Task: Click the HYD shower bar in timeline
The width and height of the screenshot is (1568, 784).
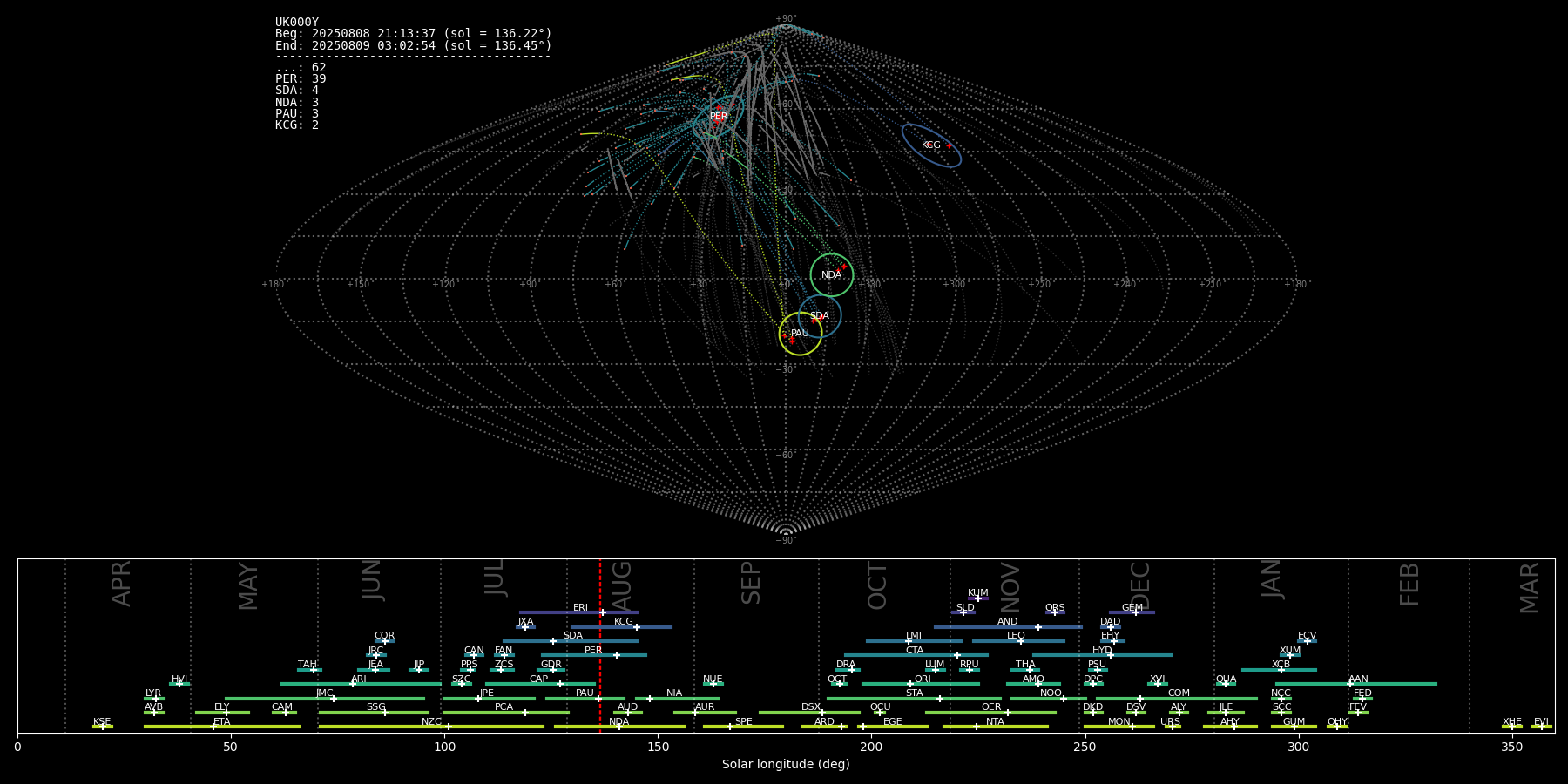Action: 1102,655
